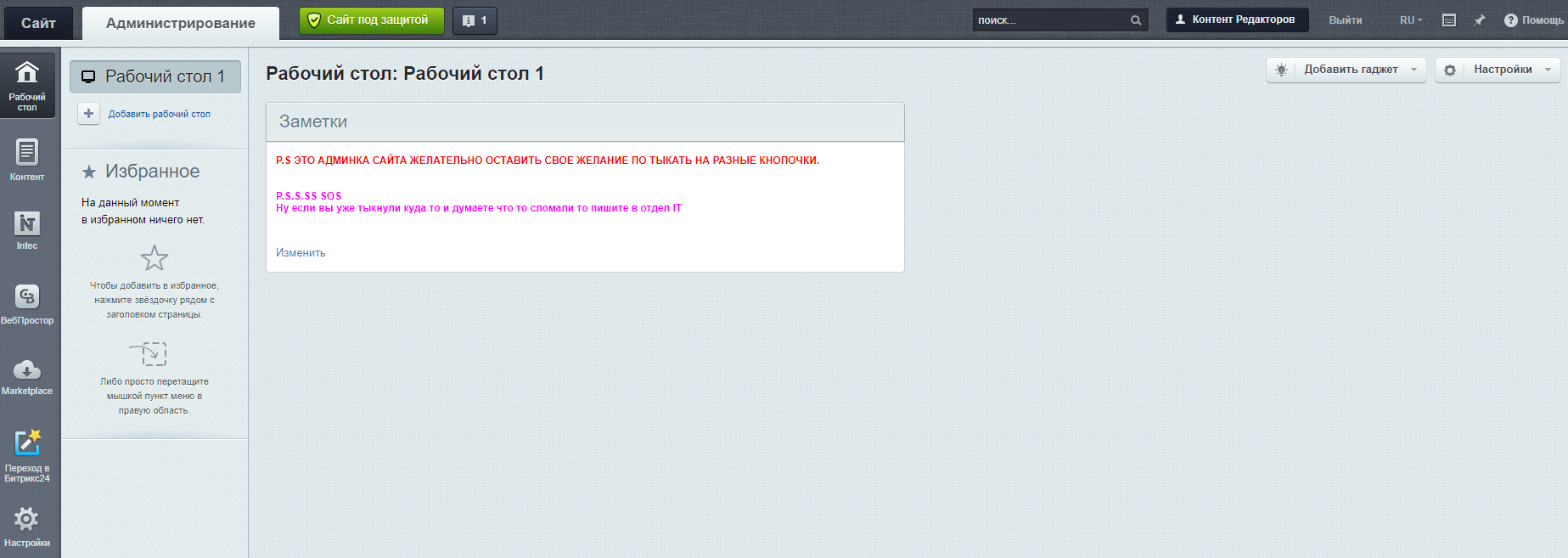Click the plus icon to add desktop
Screen dimensions: 1568x558
click(88, 113)
